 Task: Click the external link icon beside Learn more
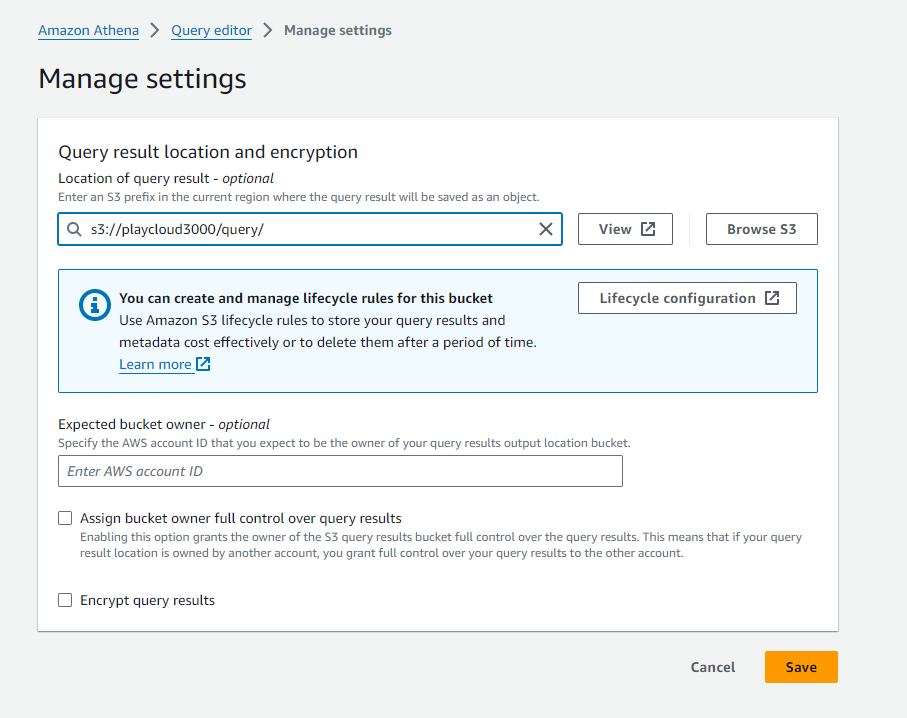coord(203,364)
